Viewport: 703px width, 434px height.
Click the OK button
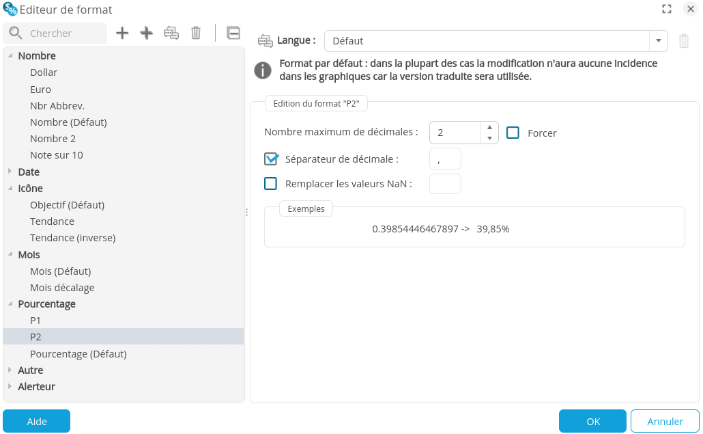[592, 421]
